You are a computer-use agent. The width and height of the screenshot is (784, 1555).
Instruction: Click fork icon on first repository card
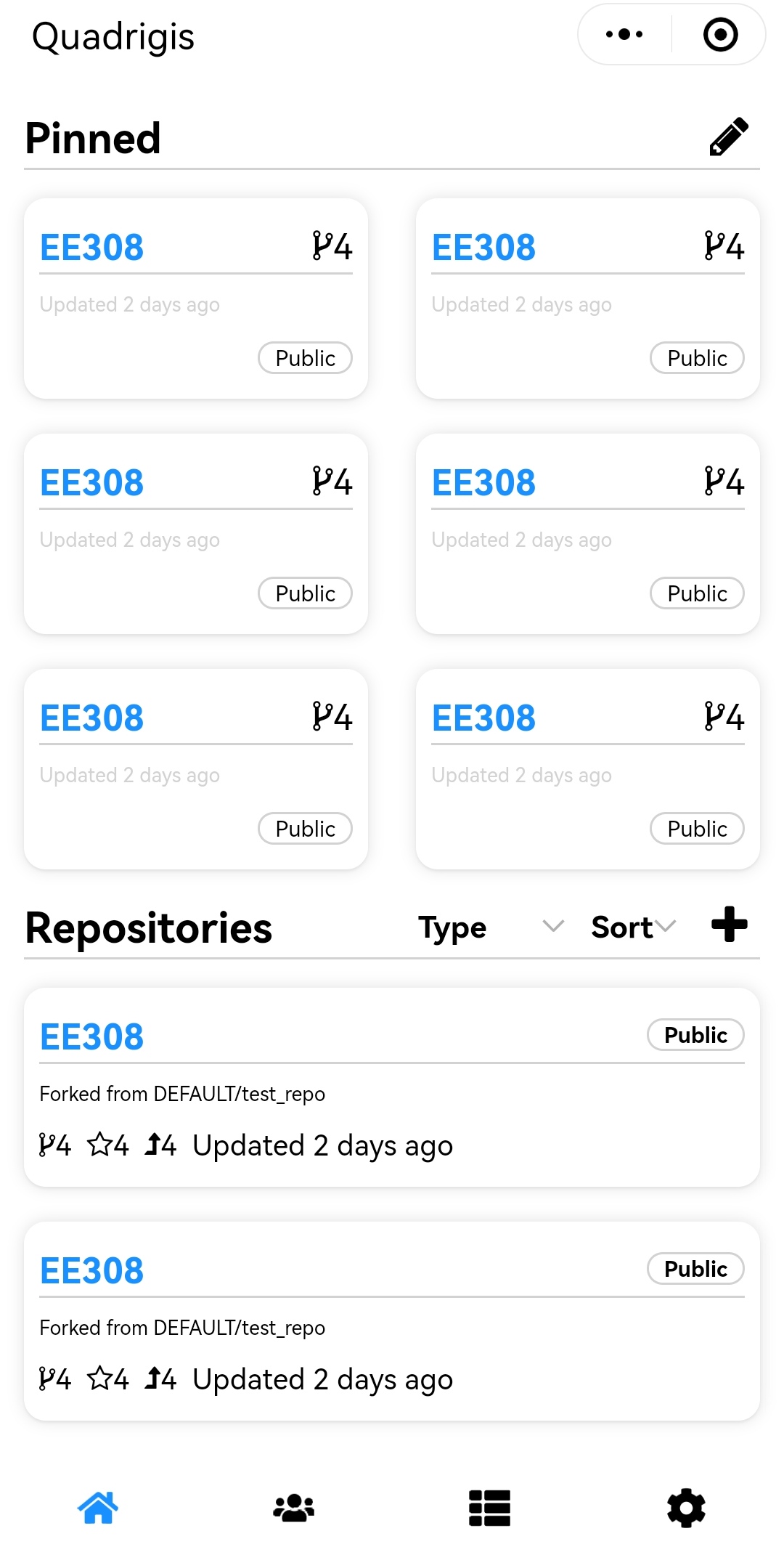[x=46, y=1145]
